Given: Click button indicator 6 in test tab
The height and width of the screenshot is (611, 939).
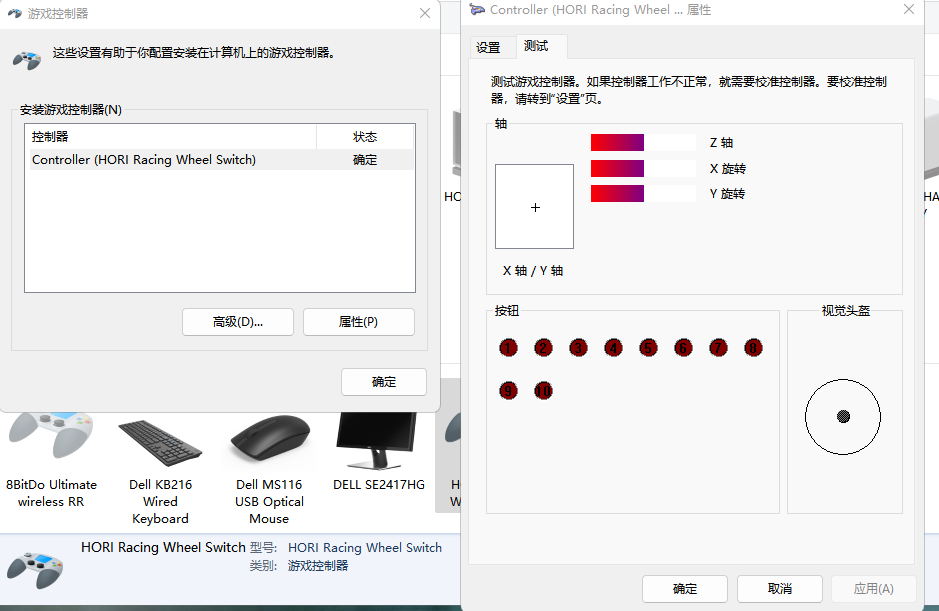Looking at the screenshot, I should point(683,348).
